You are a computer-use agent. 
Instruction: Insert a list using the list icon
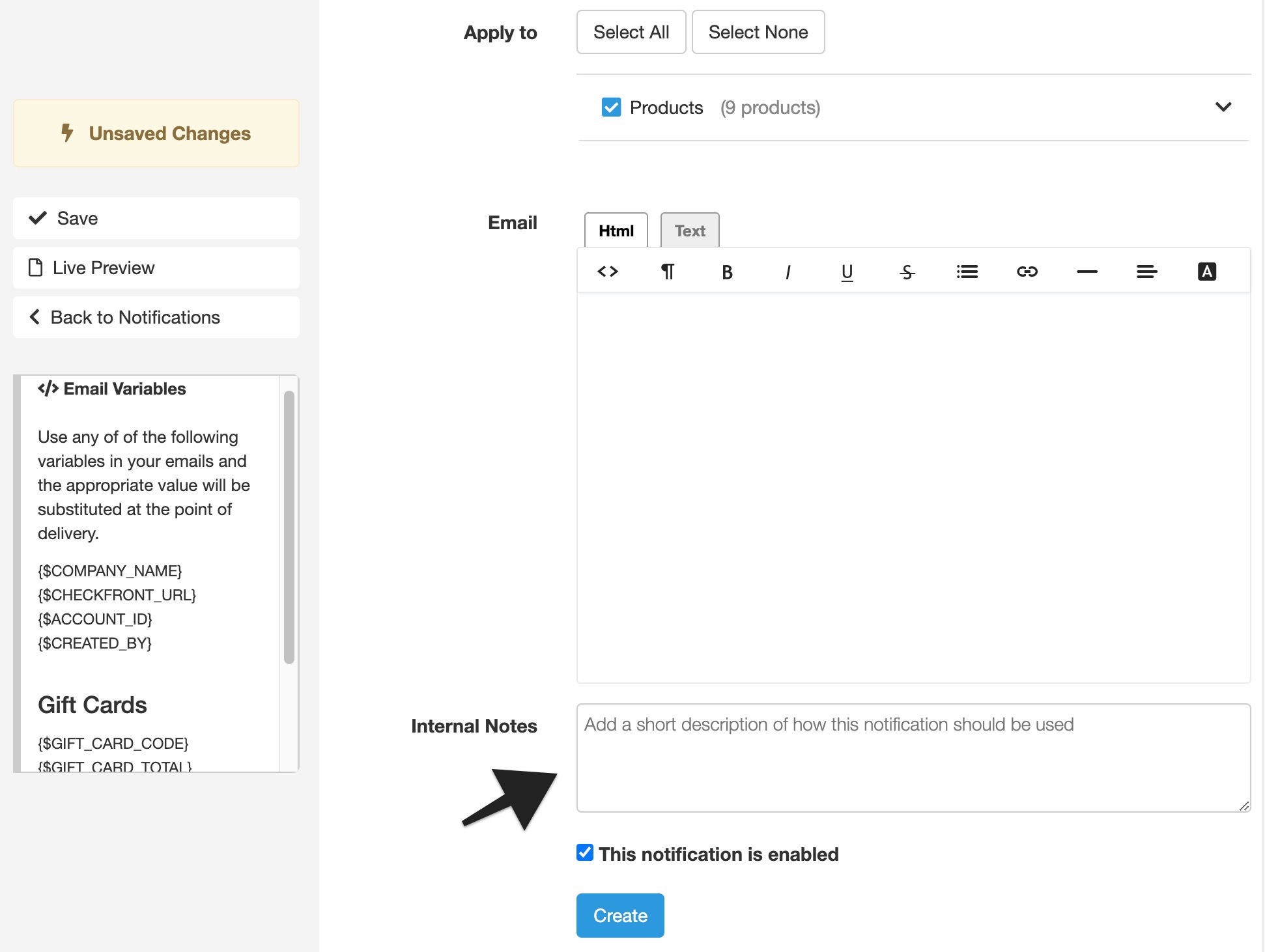[x=967, y=272]
